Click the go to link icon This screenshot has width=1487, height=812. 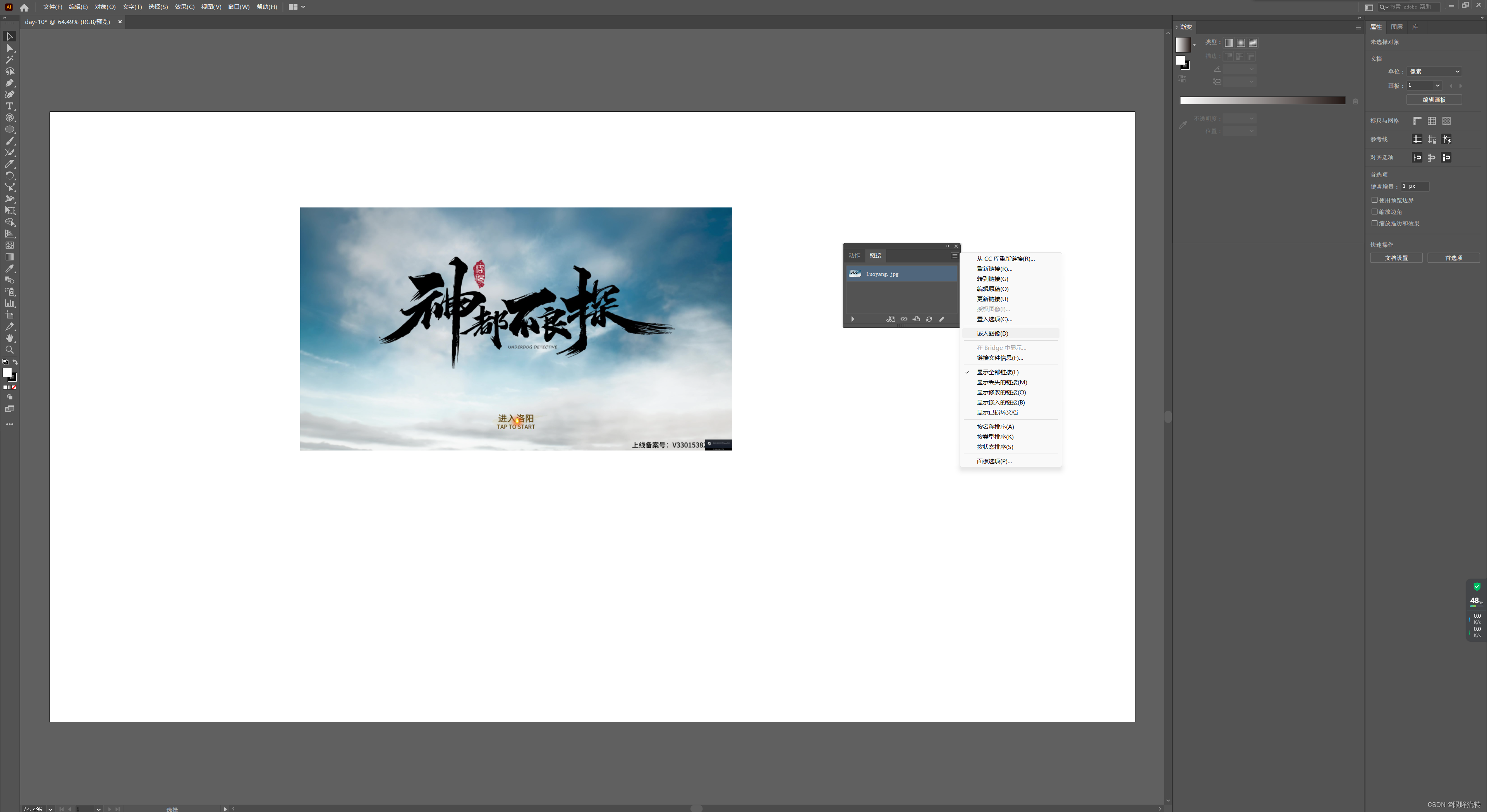coord(916,319)
